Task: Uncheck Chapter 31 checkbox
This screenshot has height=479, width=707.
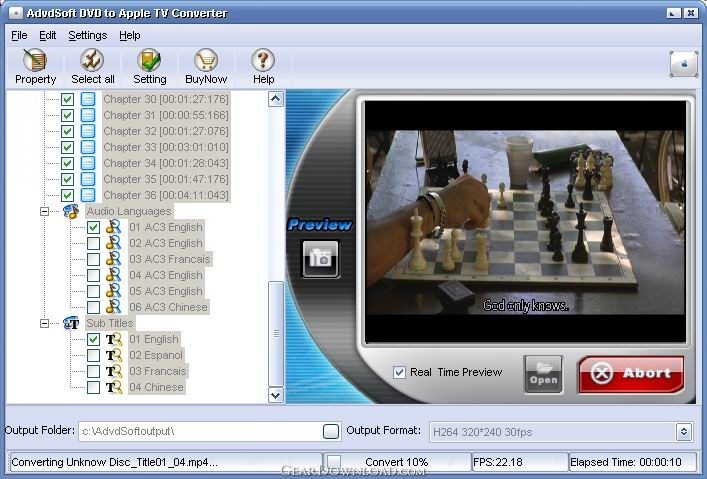Action: (67, 115)
